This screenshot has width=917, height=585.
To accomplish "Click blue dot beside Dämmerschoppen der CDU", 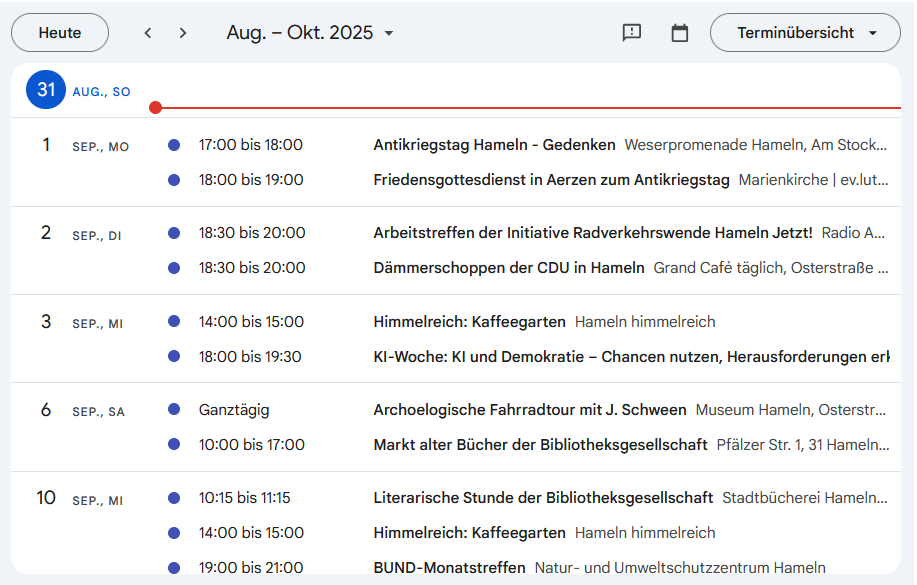I will click(x=174, y=268).
